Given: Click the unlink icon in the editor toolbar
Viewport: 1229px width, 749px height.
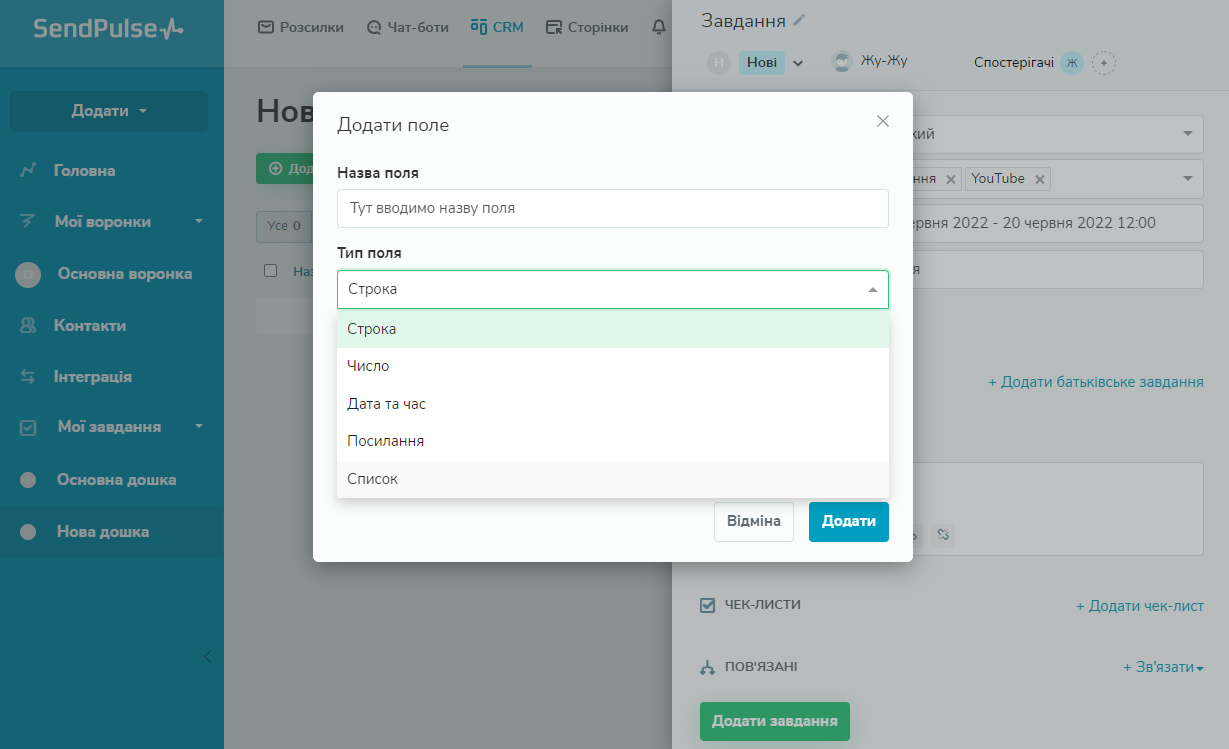Looking at the screenshot, I should [x=943, y=535].
